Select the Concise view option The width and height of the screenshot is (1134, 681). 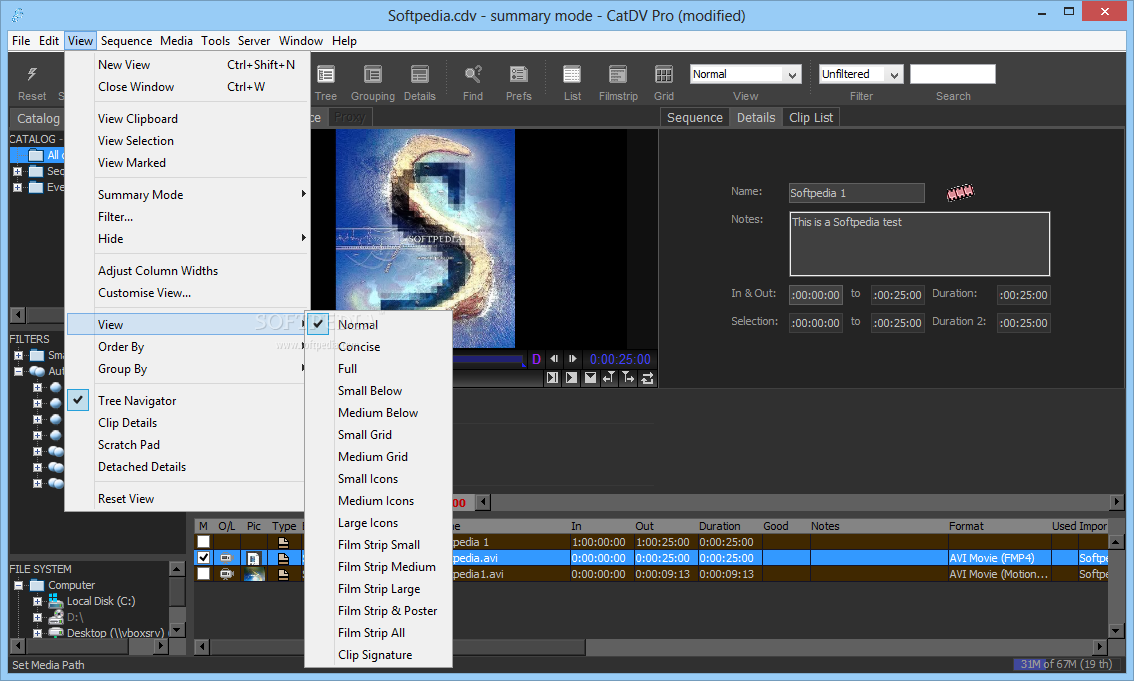[379, 347]
